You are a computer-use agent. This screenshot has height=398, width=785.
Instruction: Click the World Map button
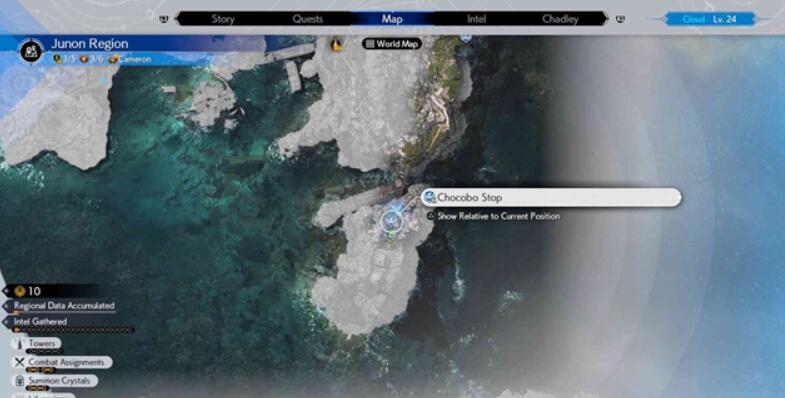[392, 44]
